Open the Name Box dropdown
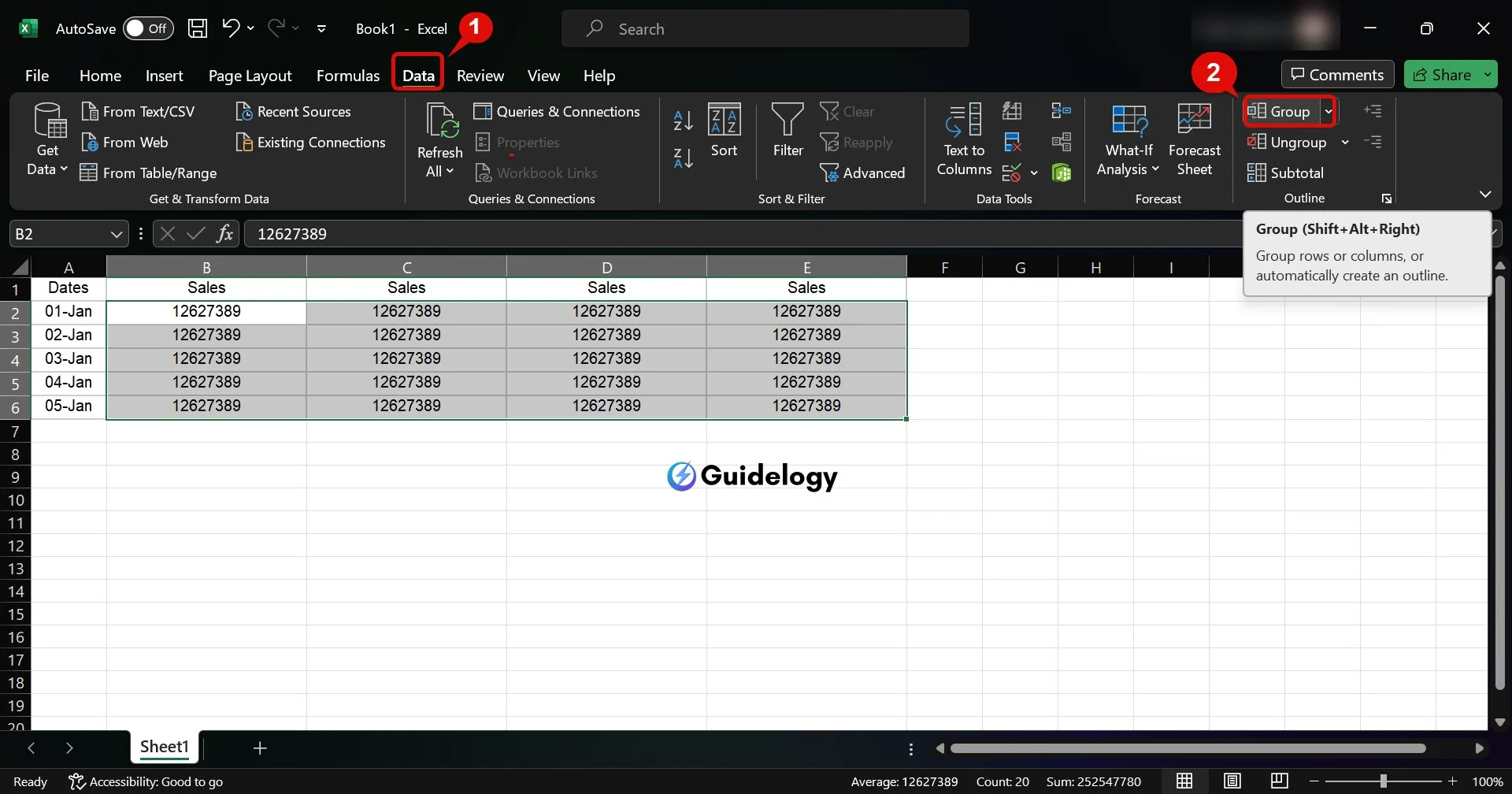Screen dimensions: 1512x794 click(117, 234)
